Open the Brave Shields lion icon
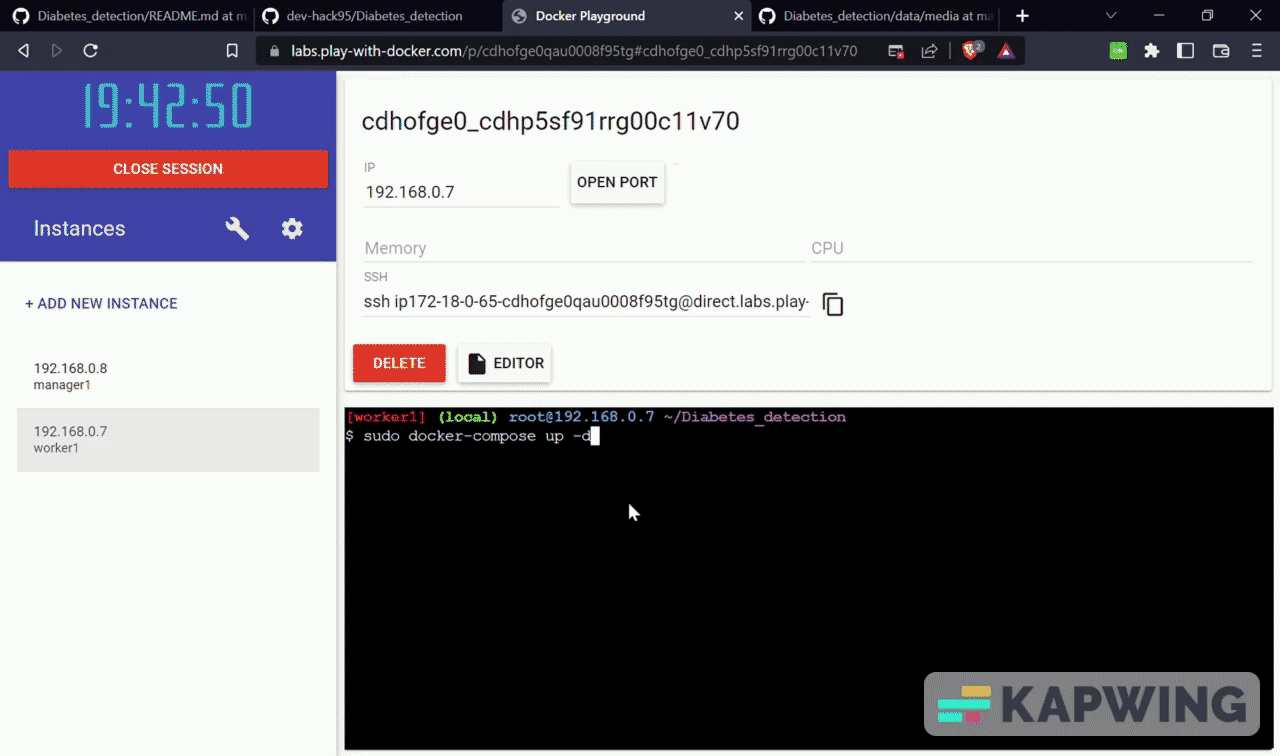 click(971, 51)
